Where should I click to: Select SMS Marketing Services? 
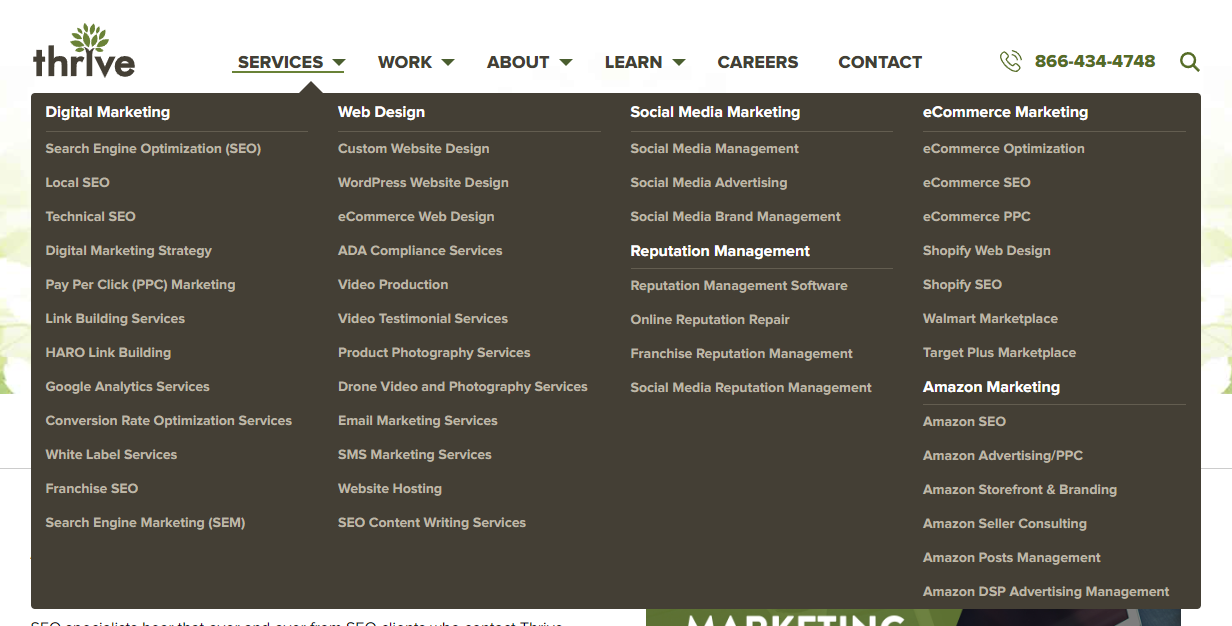pyautogui.click(x=415, y=455)
